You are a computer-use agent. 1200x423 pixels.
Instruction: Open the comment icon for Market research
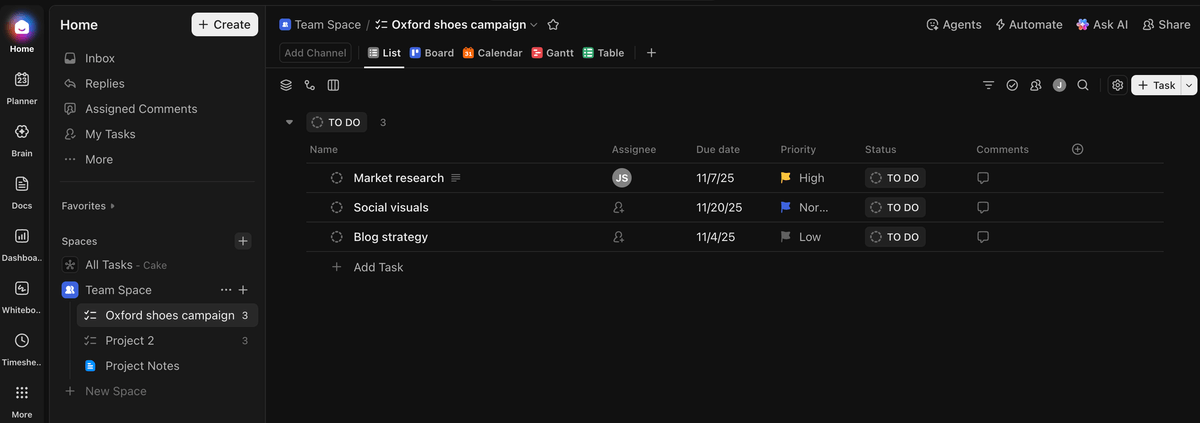point(983,178)
